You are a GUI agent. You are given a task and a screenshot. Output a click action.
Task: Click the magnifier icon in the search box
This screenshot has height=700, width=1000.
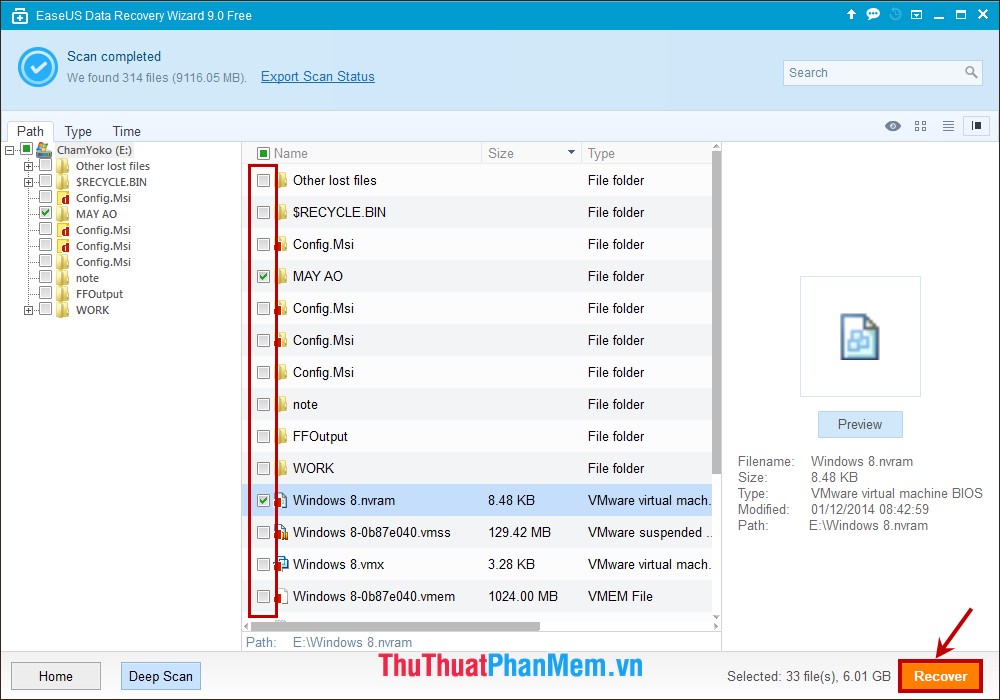[970, 72]
